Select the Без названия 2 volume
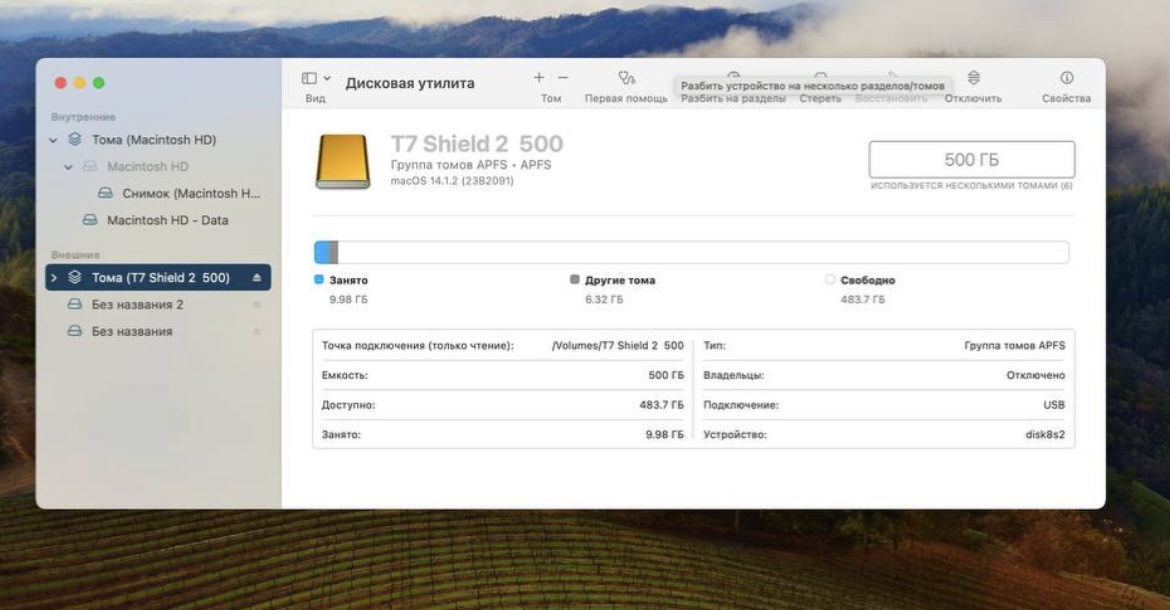Viewport: 1170px width, 610px height. (137, 304)
